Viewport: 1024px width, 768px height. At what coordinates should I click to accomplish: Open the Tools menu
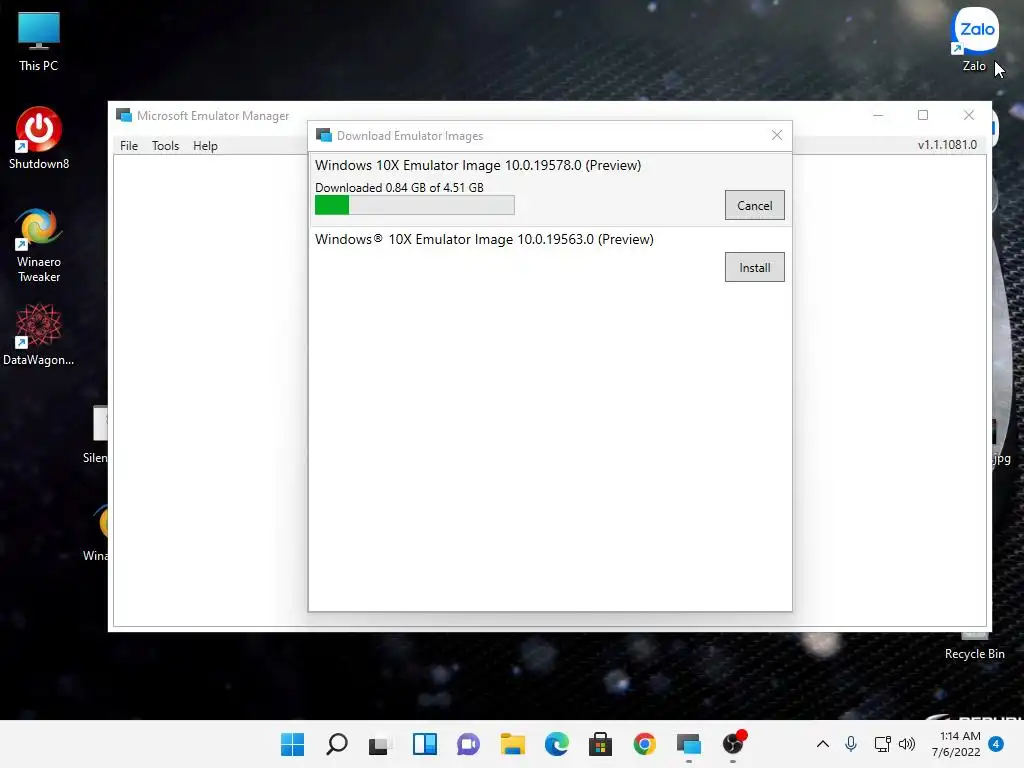click(165, 146)
